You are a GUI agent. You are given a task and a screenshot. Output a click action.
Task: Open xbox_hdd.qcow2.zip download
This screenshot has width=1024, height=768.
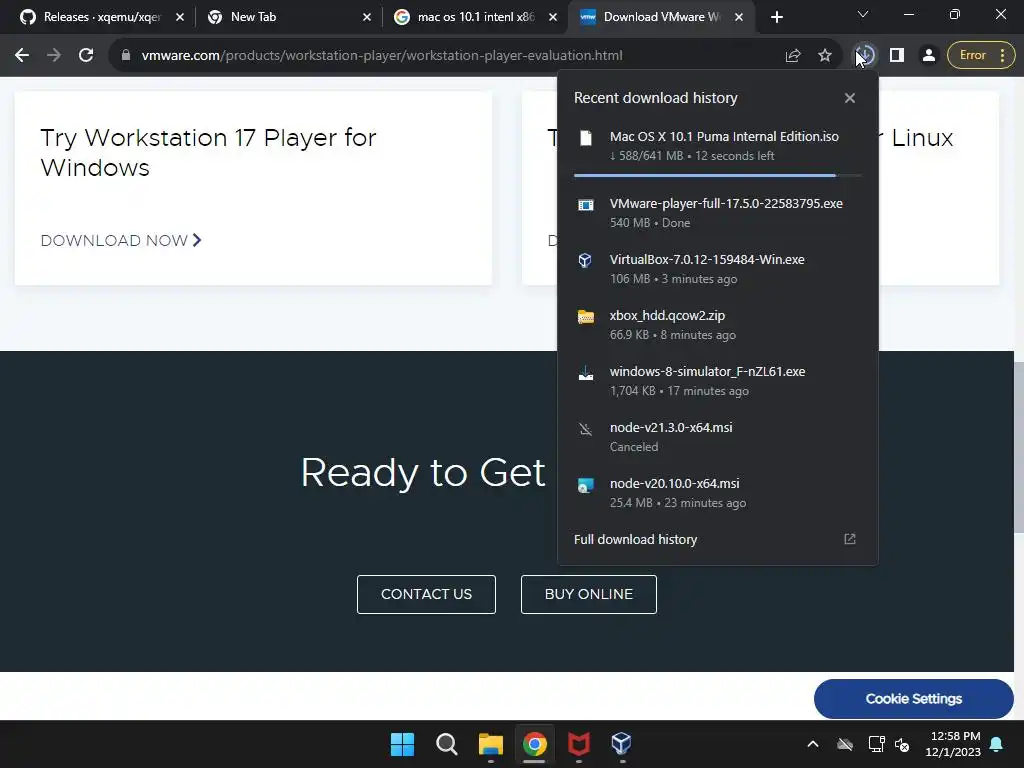(667, 315)
